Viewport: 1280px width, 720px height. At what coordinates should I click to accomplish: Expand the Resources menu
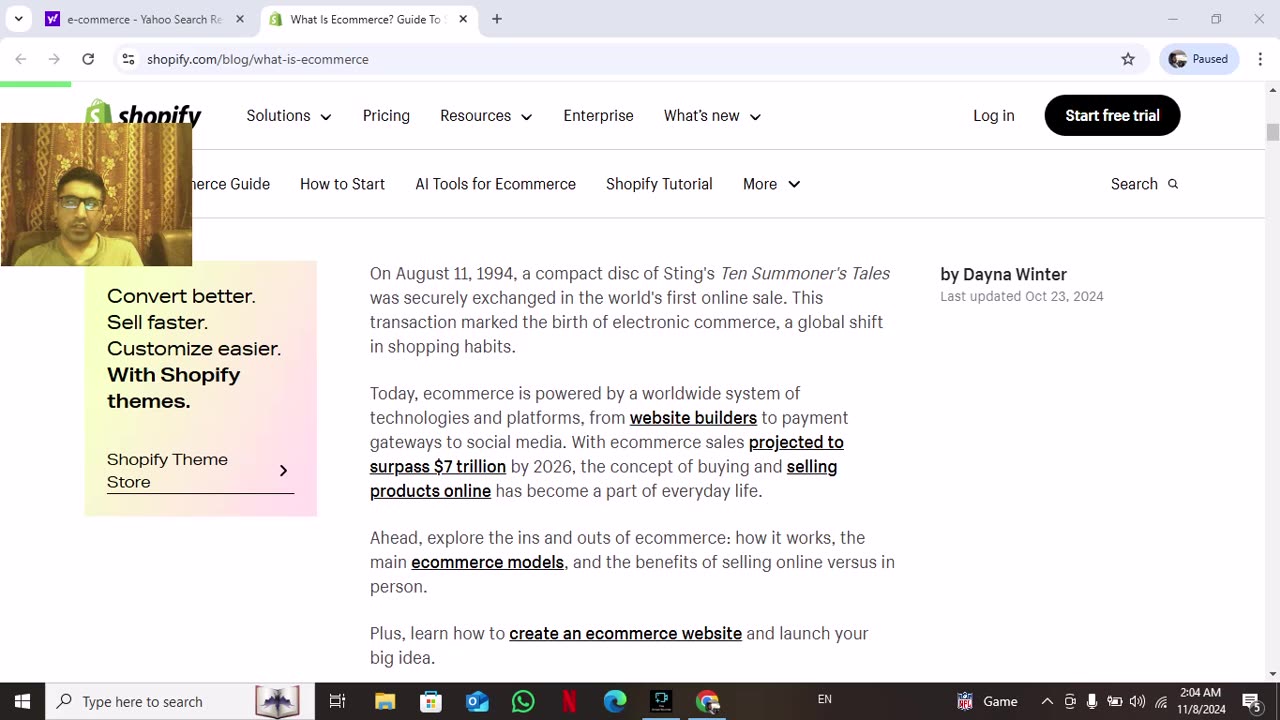(486, 116)
